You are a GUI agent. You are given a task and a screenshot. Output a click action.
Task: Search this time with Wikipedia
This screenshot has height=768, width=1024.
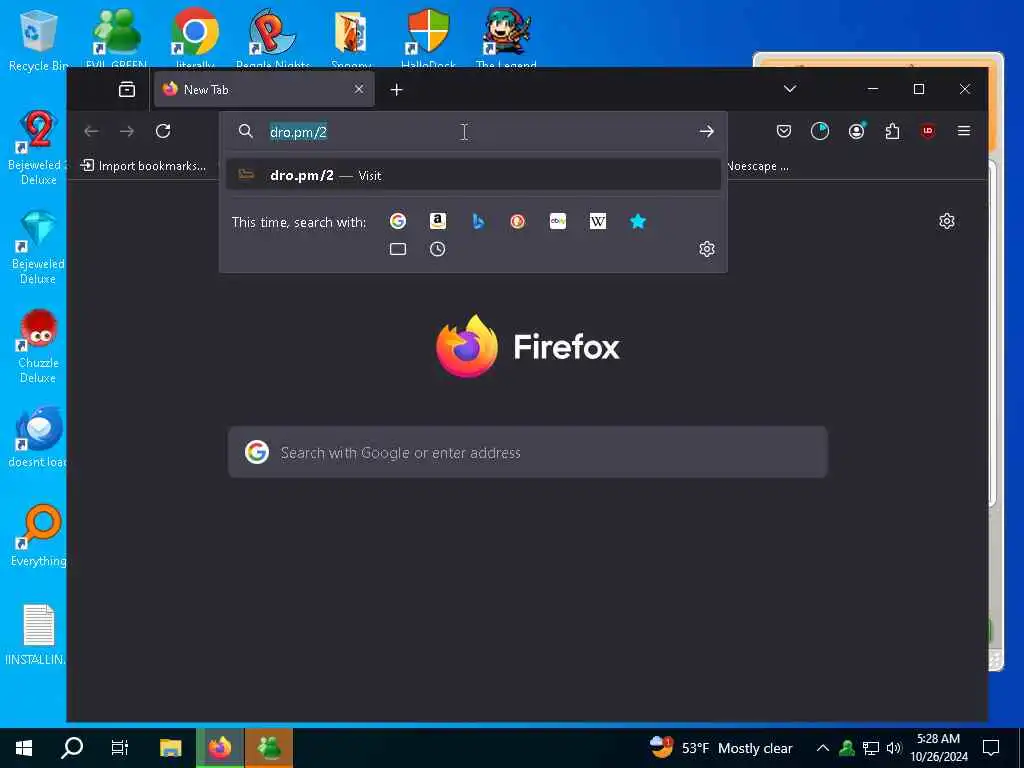click(598, 221)
